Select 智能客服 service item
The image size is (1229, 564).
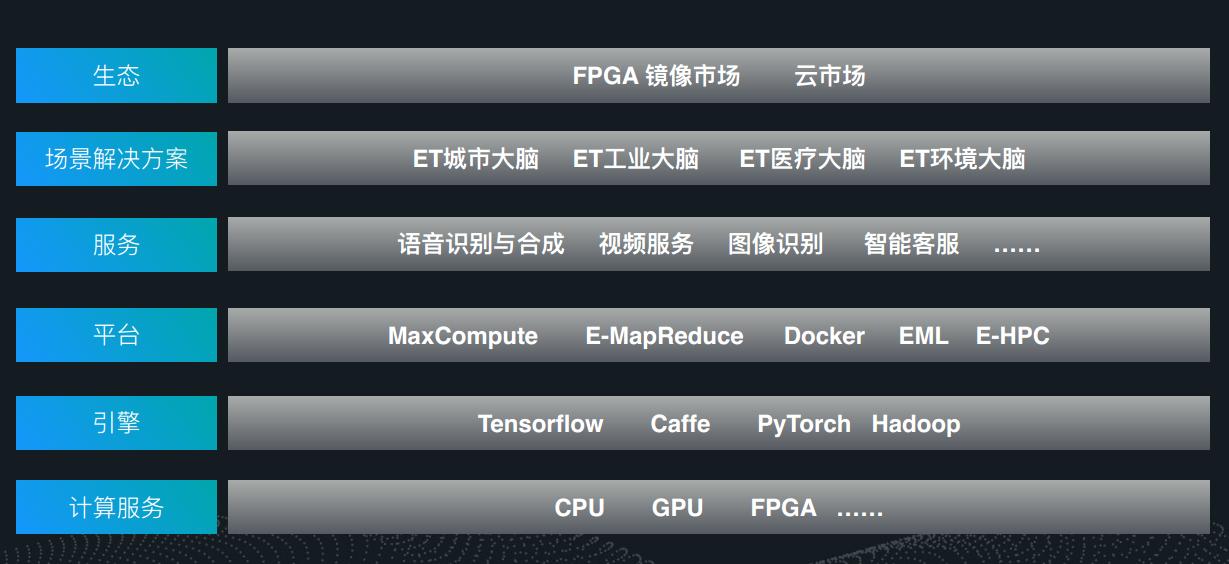point(911,244)
